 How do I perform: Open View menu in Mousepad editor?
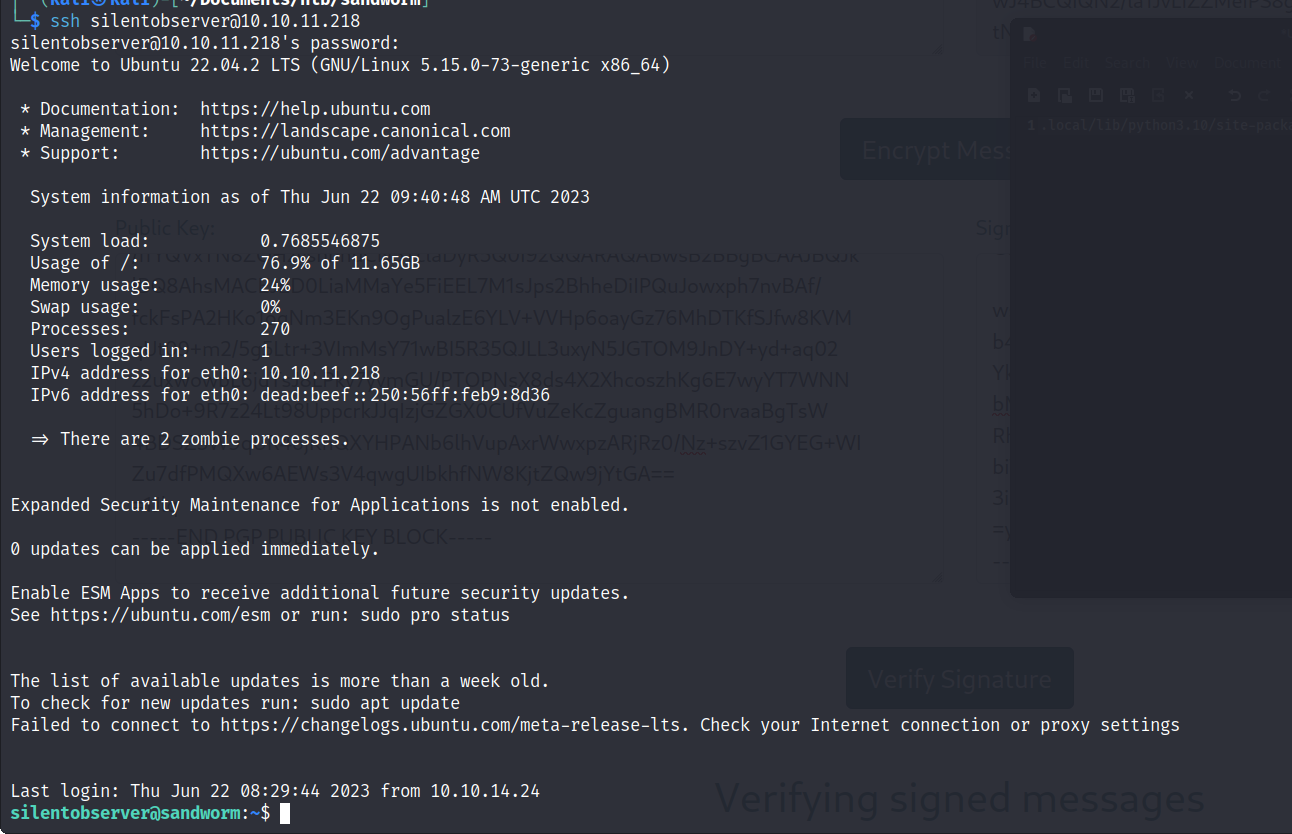(1182, 62)
